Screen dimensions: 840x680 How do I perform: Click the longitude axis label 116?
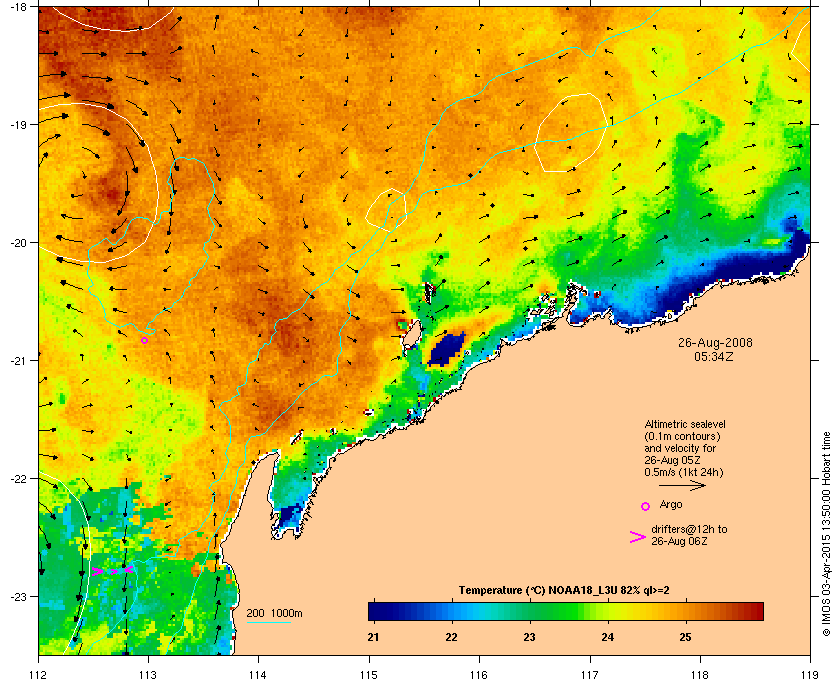click(479, 675)
